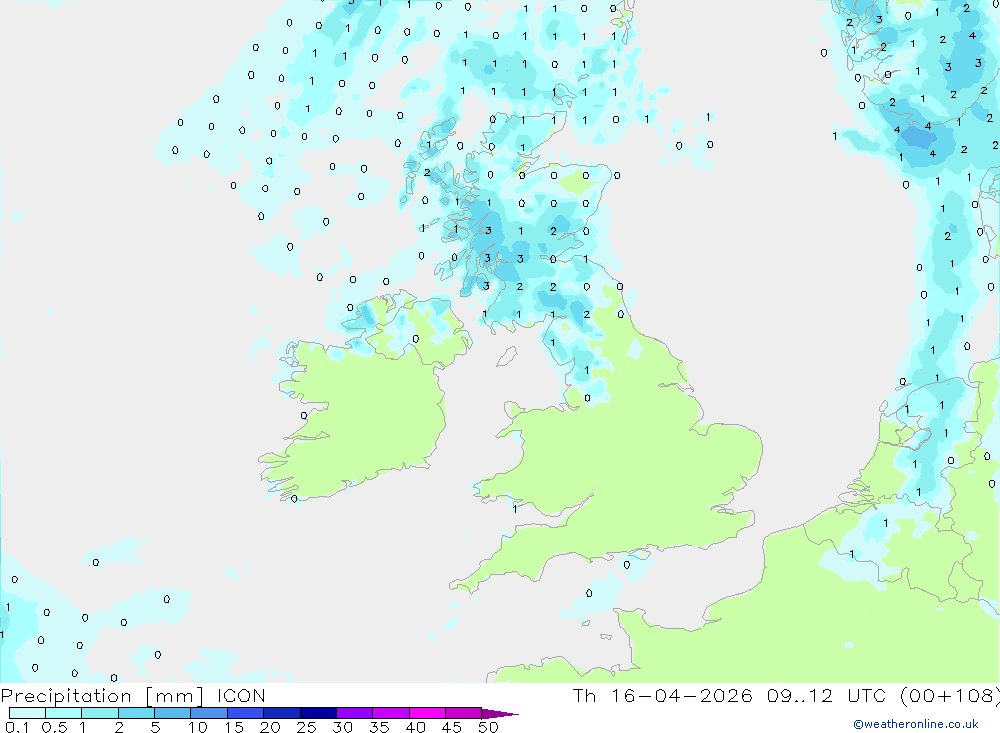This screenshot has height=733, width=1000.
Task: Click the date "16-04-2026" text
Action: (681, 696)
